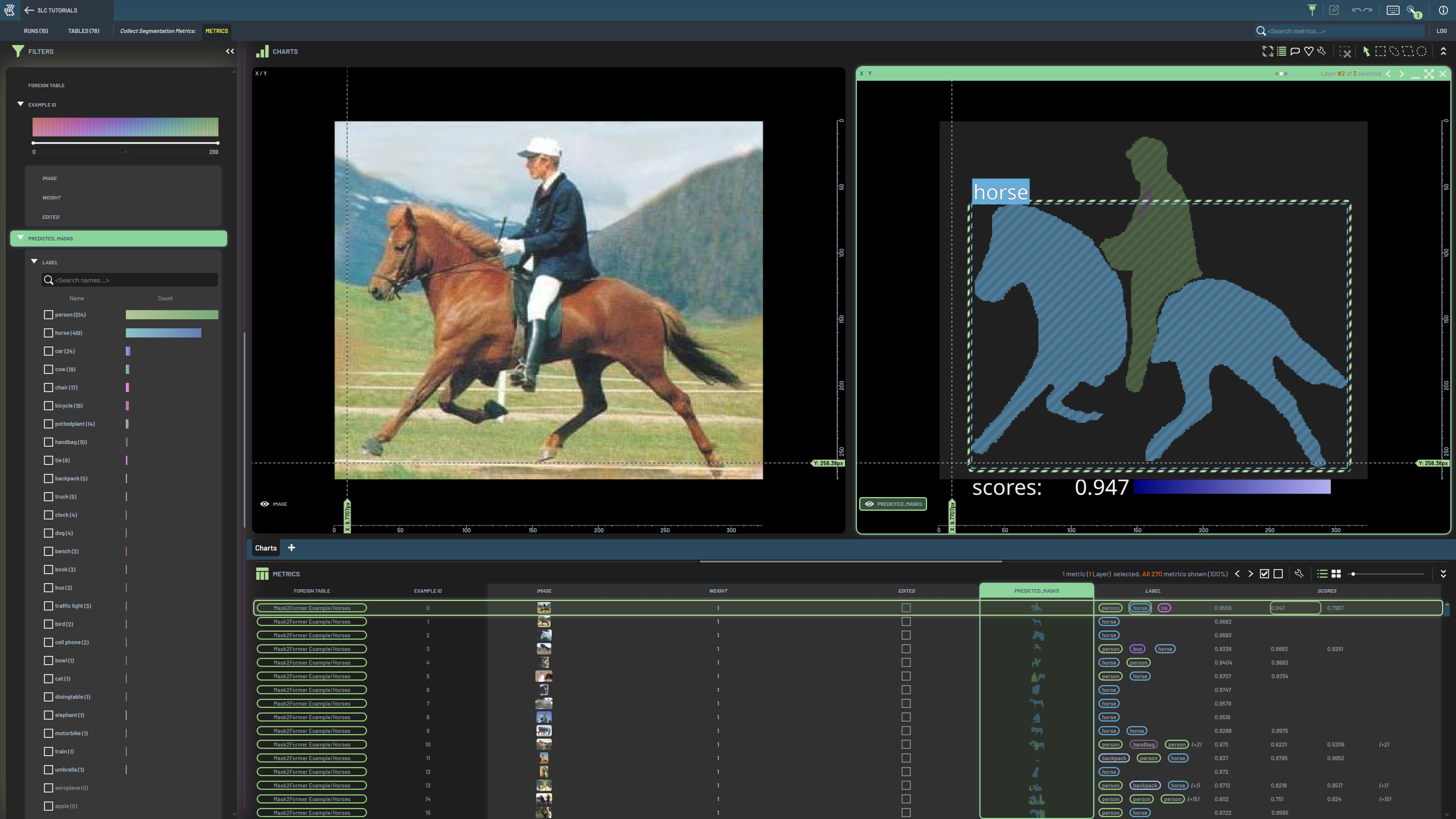Viewport: 1456px width, 819px height.
Task: Open the wrench settings icon in Charts toolbar
Action: (x=1321, y=52)
